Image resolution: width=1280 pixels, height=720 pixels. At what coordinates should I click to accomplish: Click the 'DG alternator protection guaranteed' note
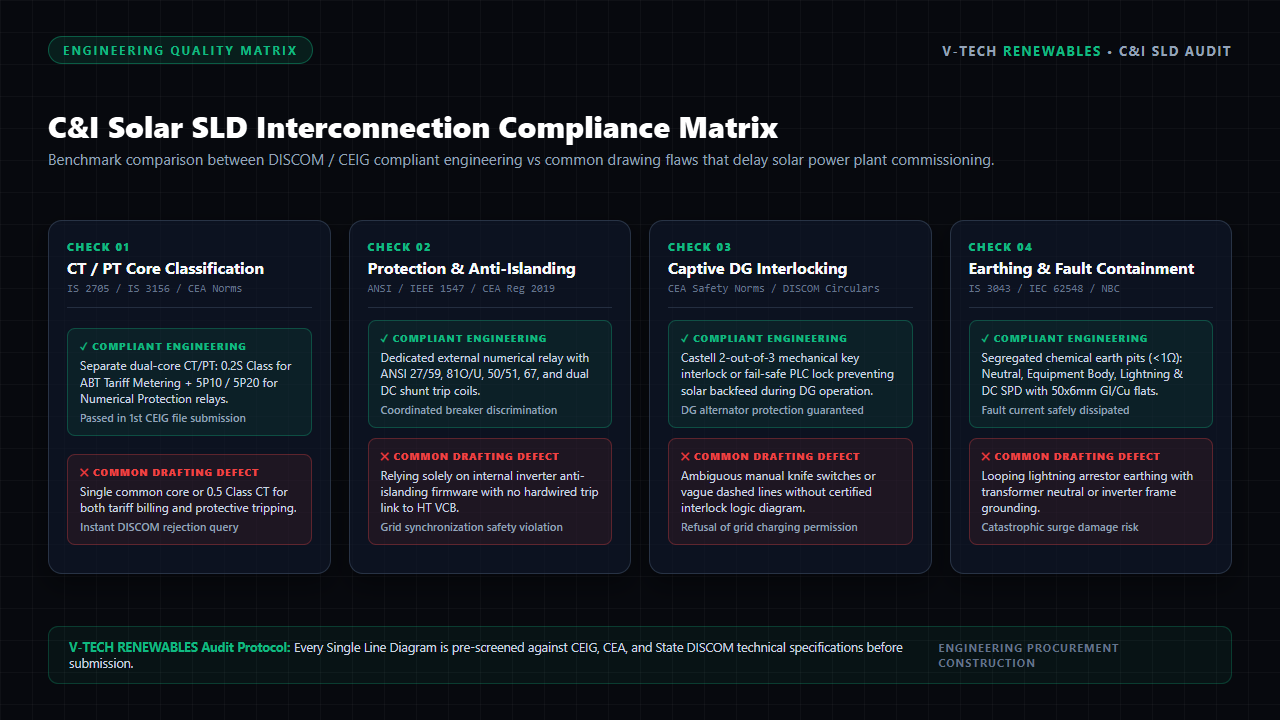point(772,410)
